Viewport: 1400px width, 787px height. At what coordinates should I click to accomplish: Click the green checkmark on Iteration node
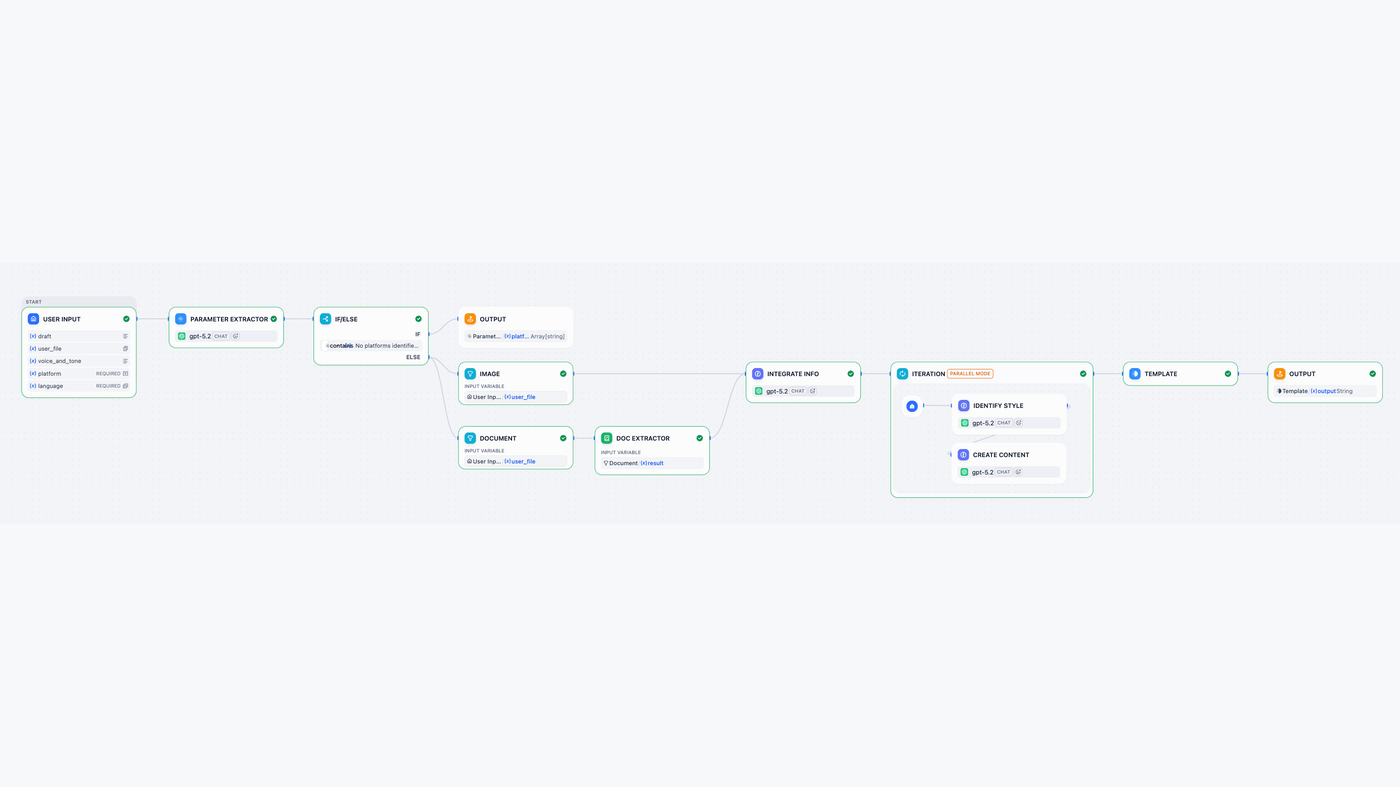[1083, 374]
